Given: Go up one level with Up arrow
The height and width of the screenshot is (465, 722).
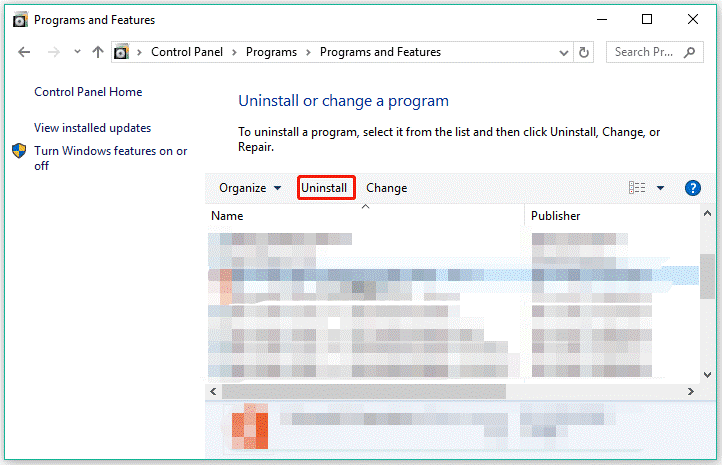Looking at the screenshot, I should click(x=98, y=52).
